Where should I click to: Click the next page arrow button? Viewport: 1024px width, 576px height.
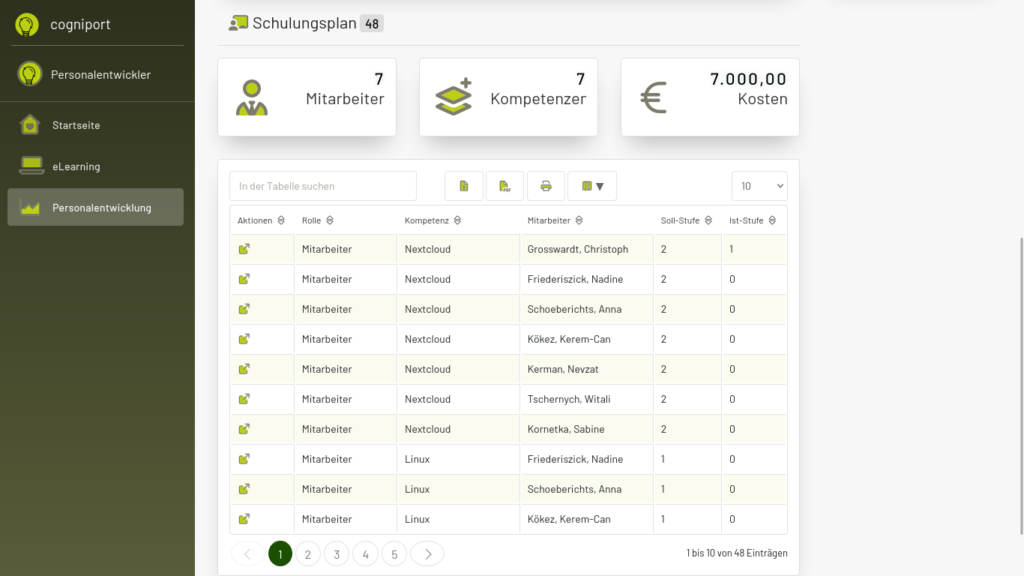[x=427, y=554]
